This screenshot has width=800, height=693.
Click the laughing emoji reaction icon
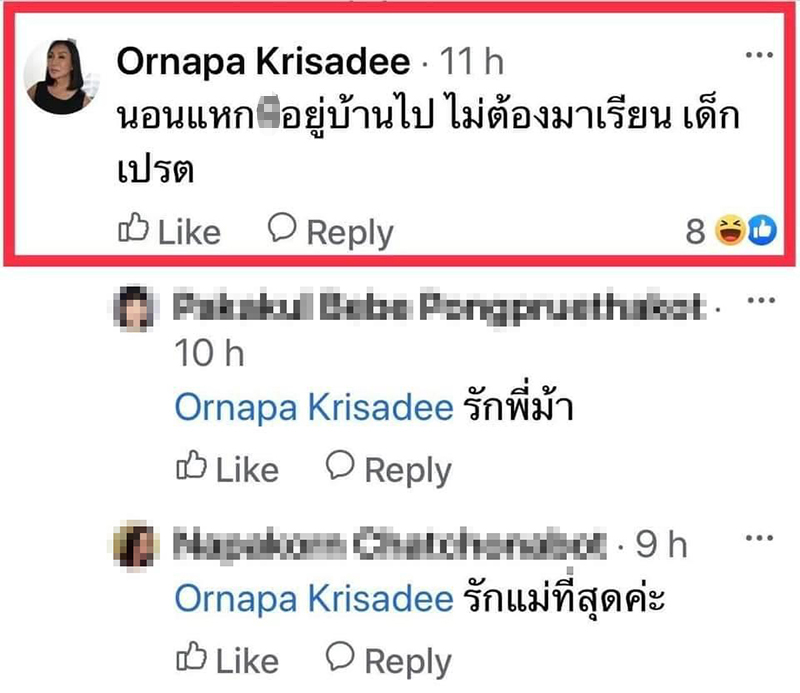(x=729, y=229)
